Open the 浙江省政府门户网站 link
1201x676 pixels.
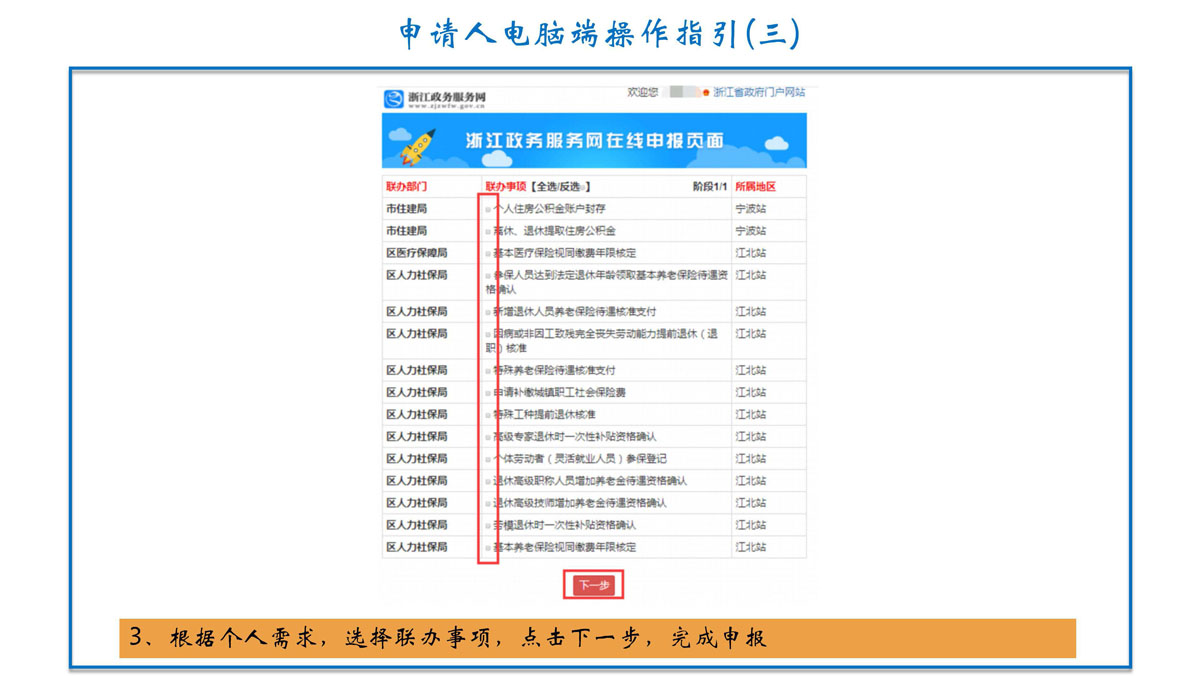(759, 92)
